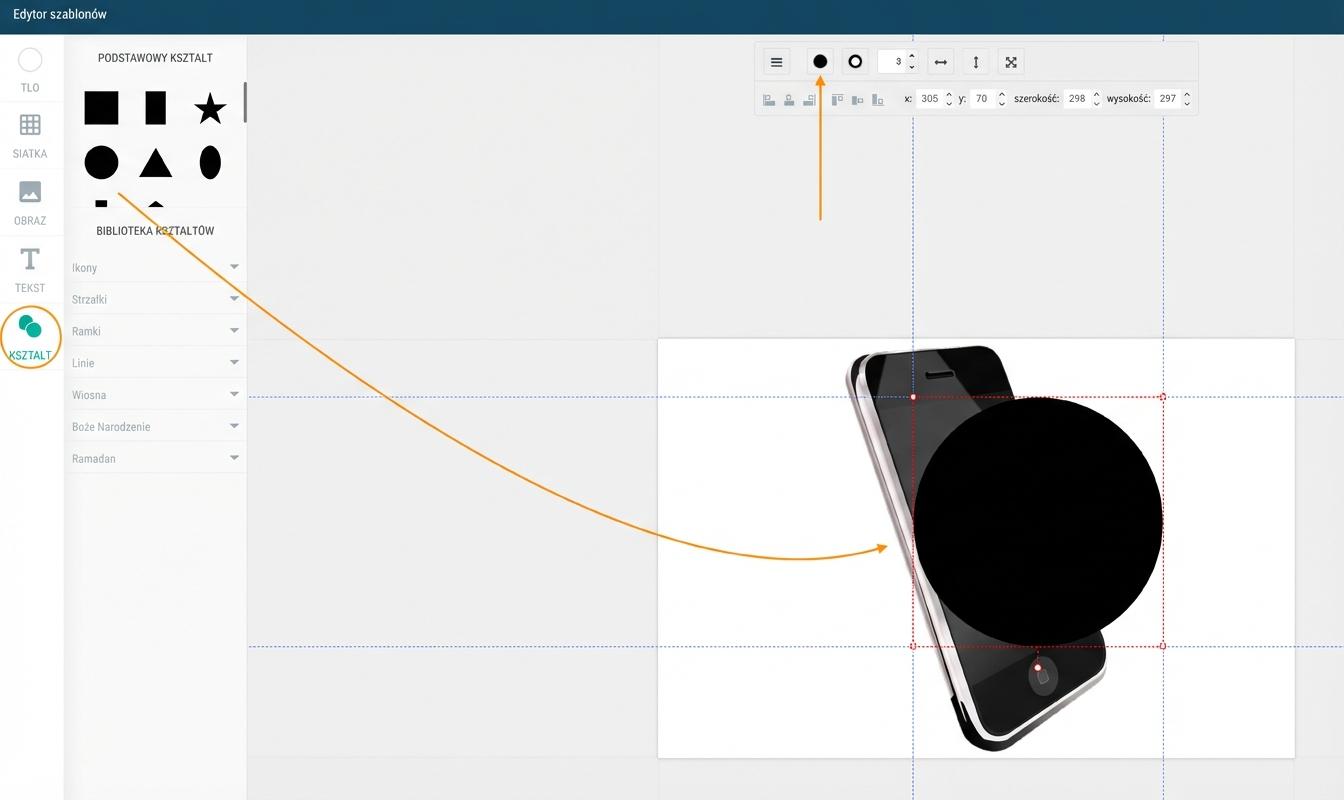Select the black circle on canvas
This screenshot has width=1344, height=800.
pyautogui.click(x=1038, y=521)
